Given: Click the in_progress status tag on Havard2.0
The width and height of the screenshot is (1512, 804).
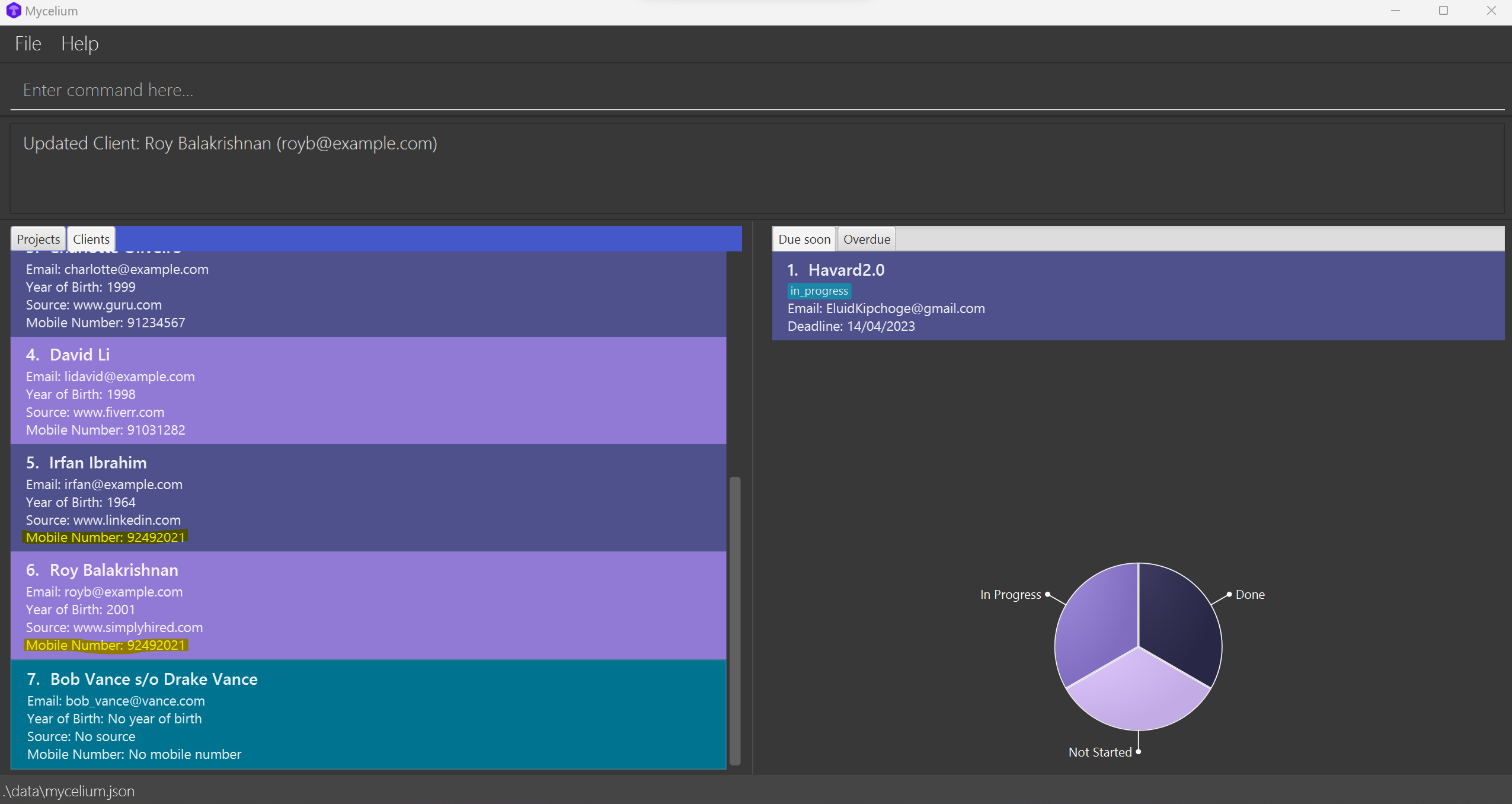Looking at the screenshot, I should tap(819, 291).
